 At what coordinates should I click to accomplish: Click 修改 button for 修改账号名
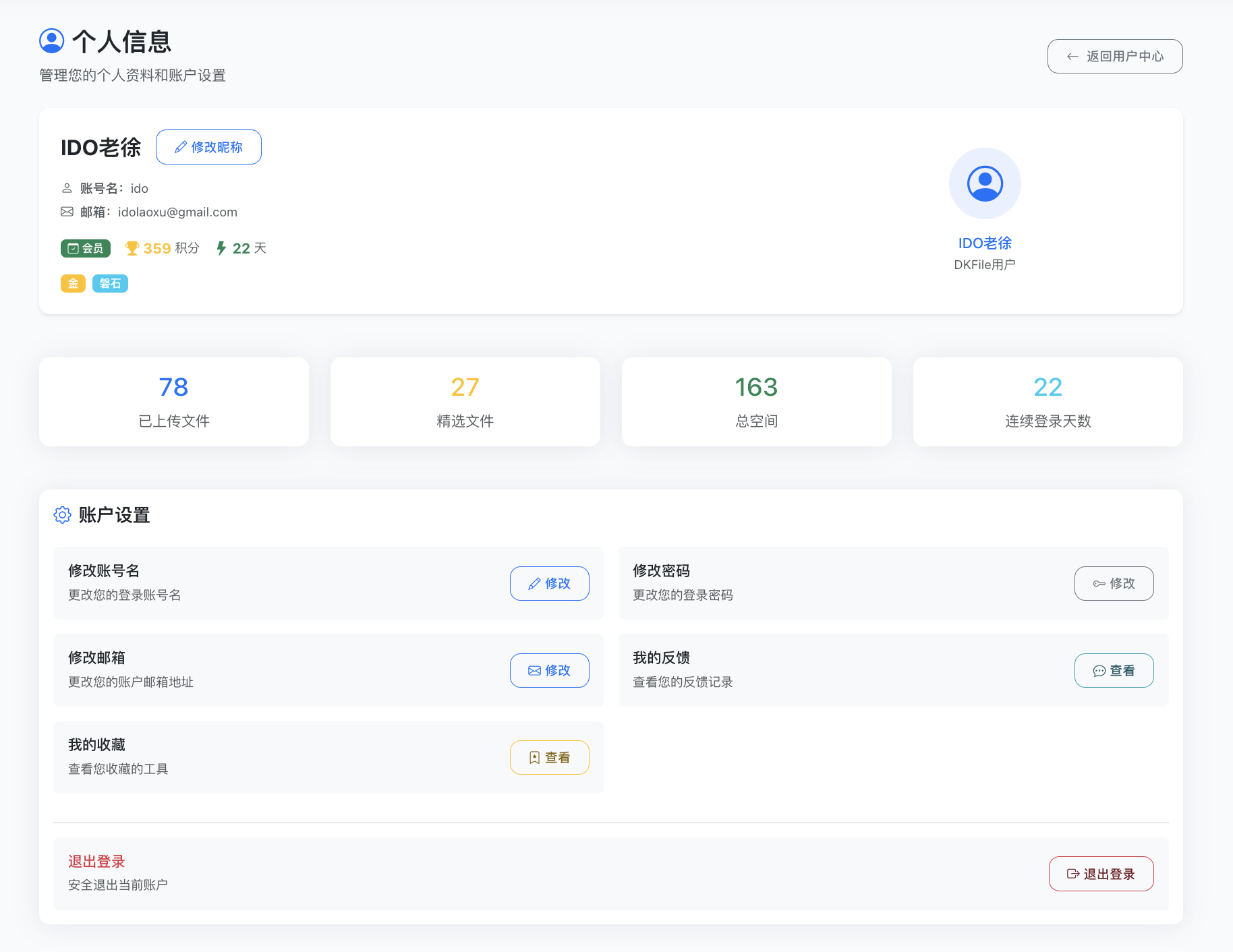point(549,583)
